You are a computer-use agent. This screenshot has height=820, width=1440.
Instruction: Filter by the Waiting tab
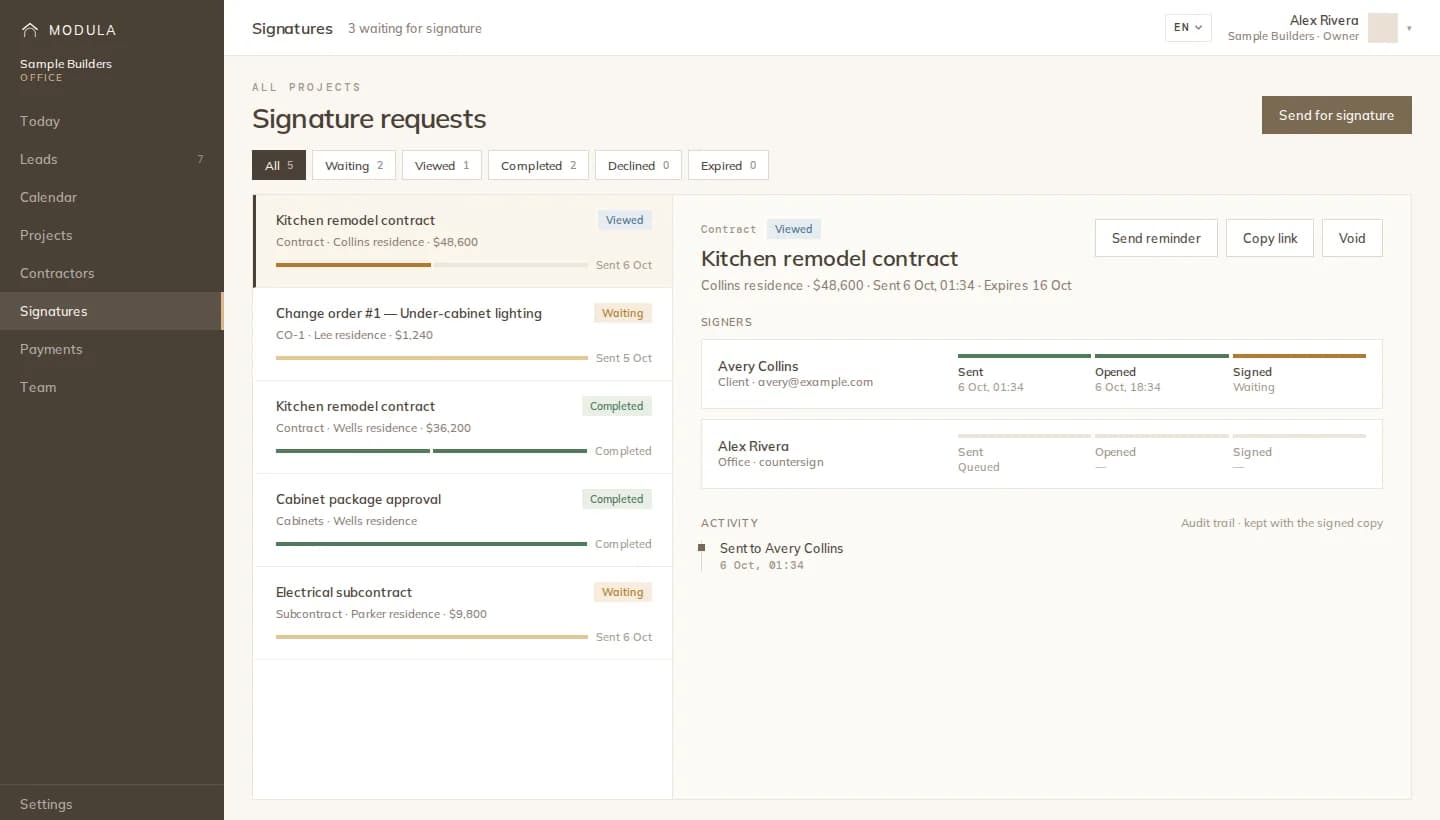point(354,165)
